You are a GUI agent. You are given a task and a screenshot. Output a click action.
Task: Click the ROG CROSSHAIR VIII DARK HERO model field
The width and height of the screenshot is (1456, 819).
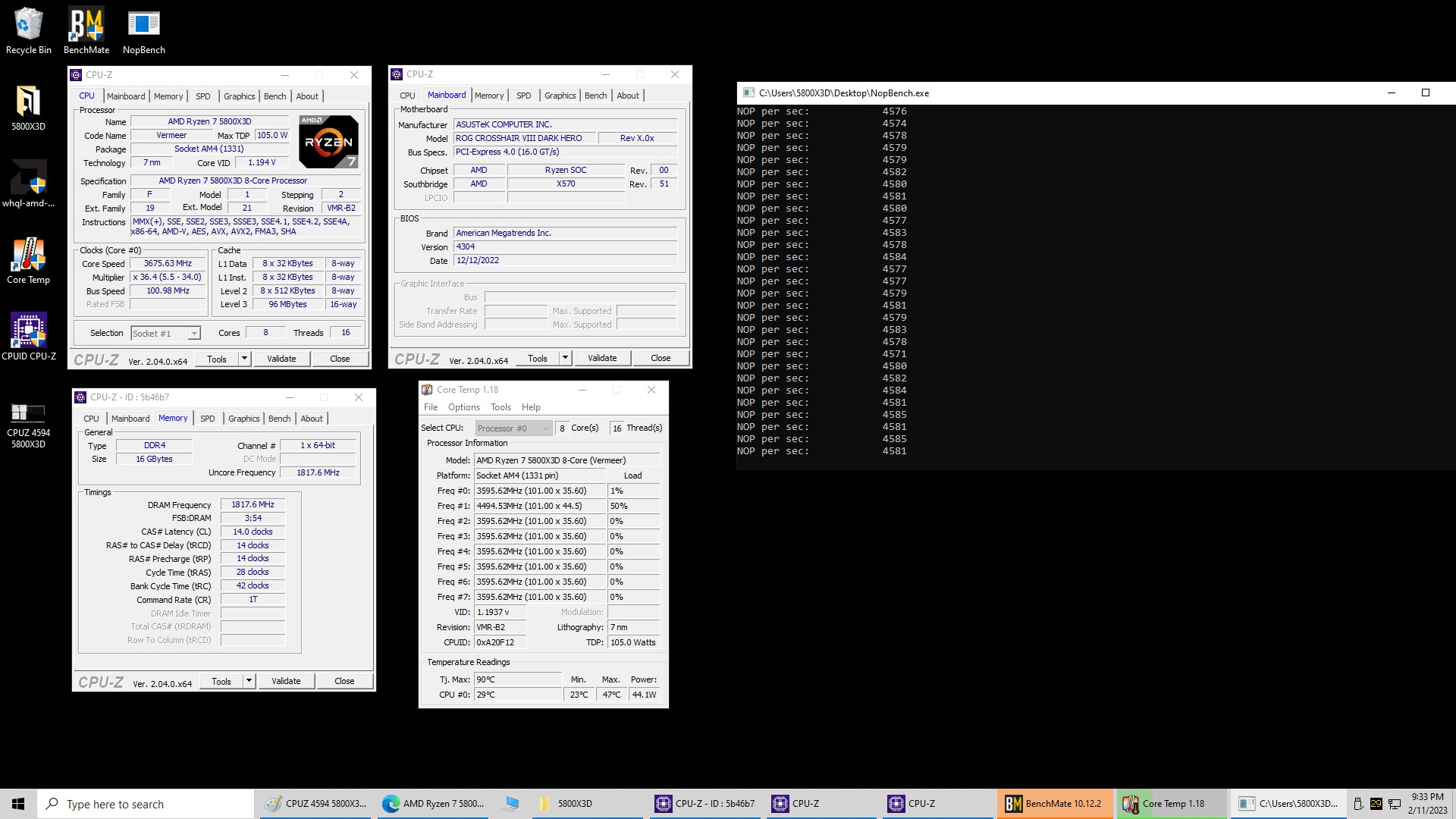[x=524, y=138]
